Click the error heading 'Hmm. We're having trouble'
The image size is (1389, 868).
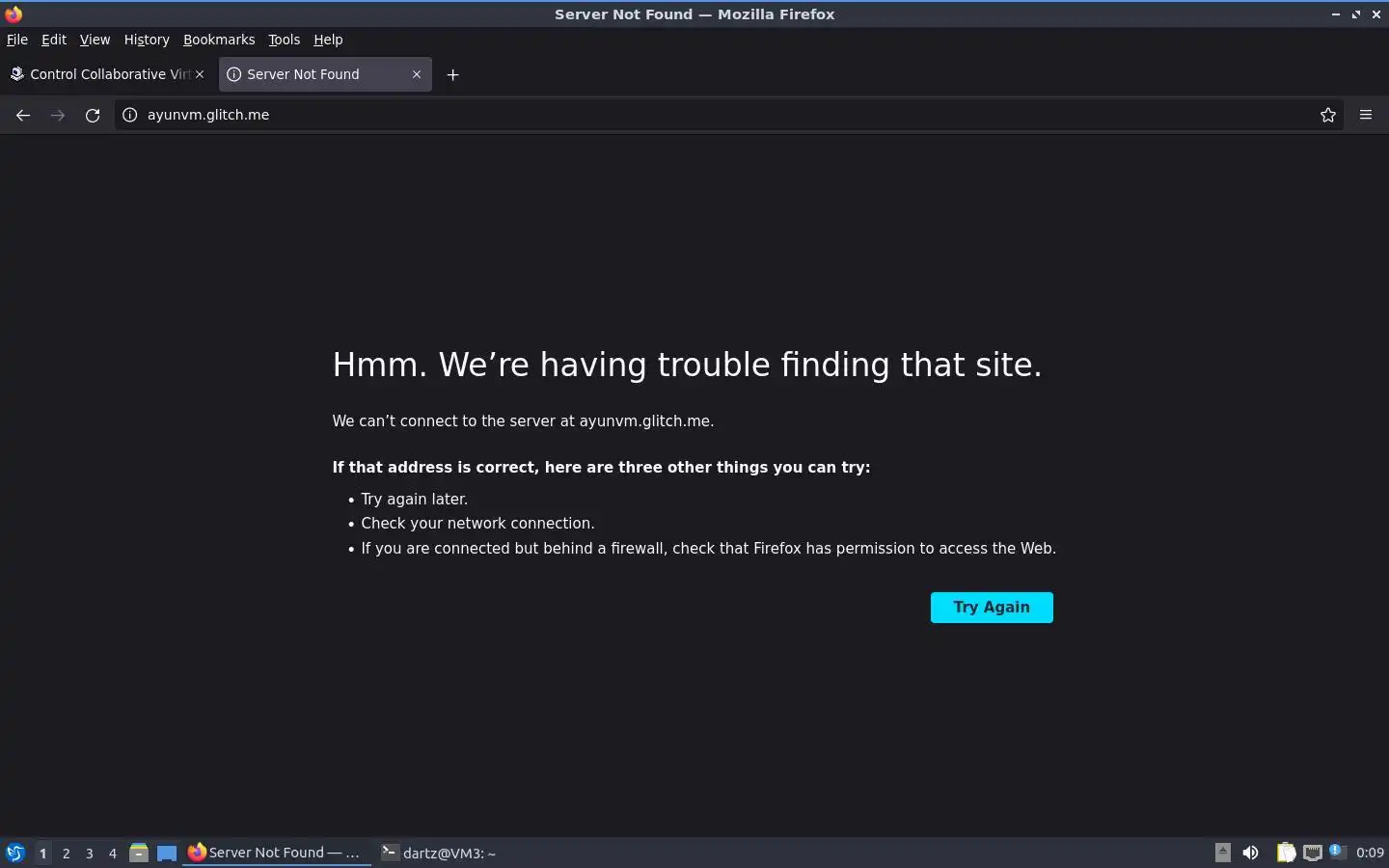point(687,365)
